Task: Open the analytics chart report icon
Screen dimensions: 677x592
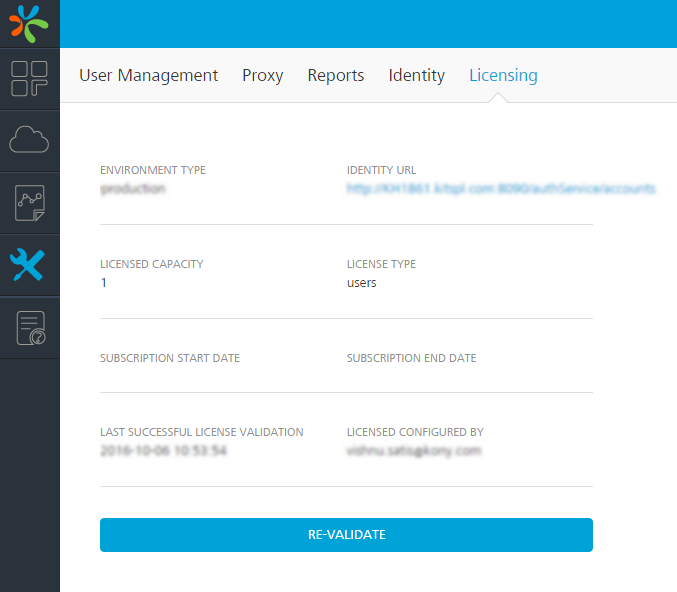Action: click(x=29, y=203)
